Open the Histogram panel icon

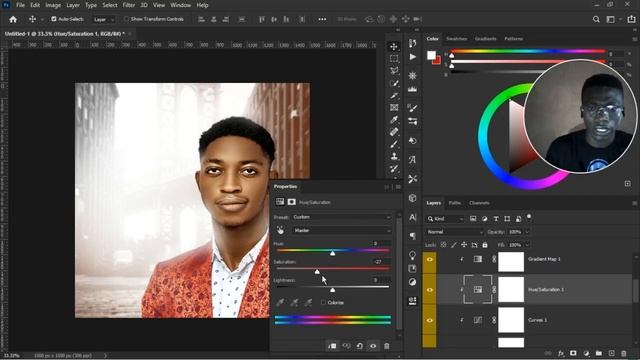(x=413, y=89)
